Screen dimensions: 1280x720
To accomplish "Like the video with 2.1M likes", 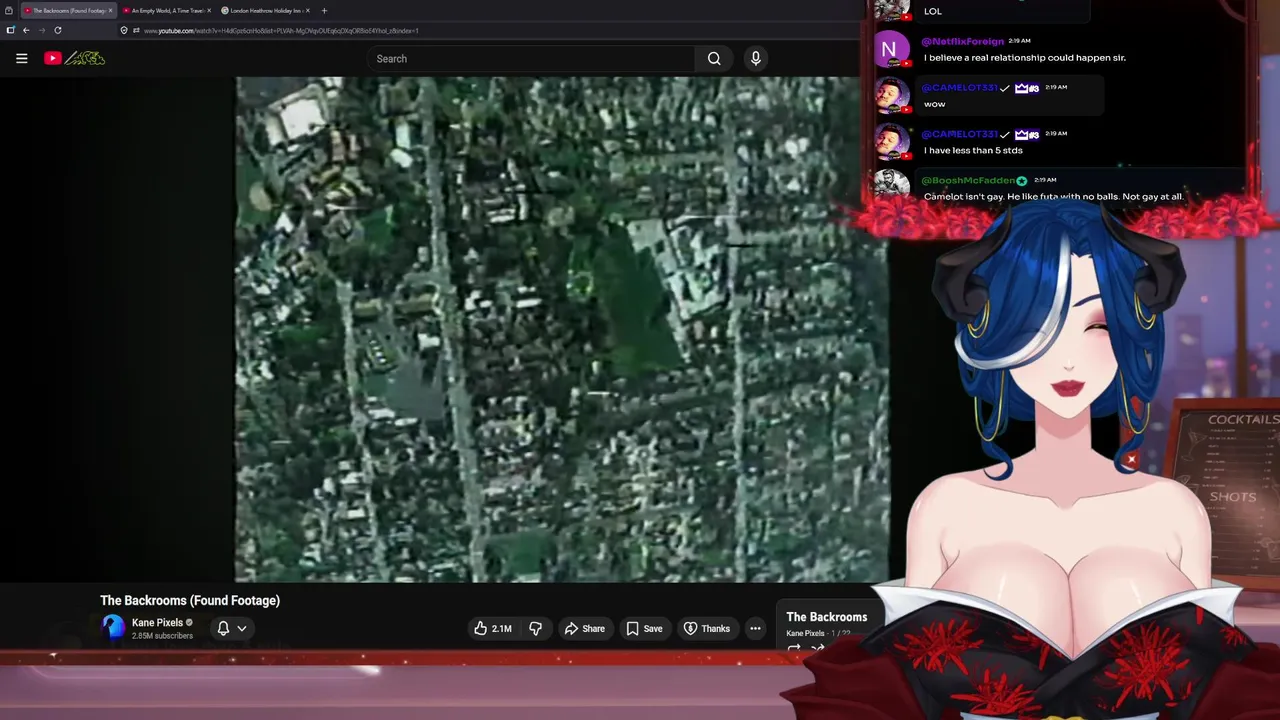I will 493,628.
